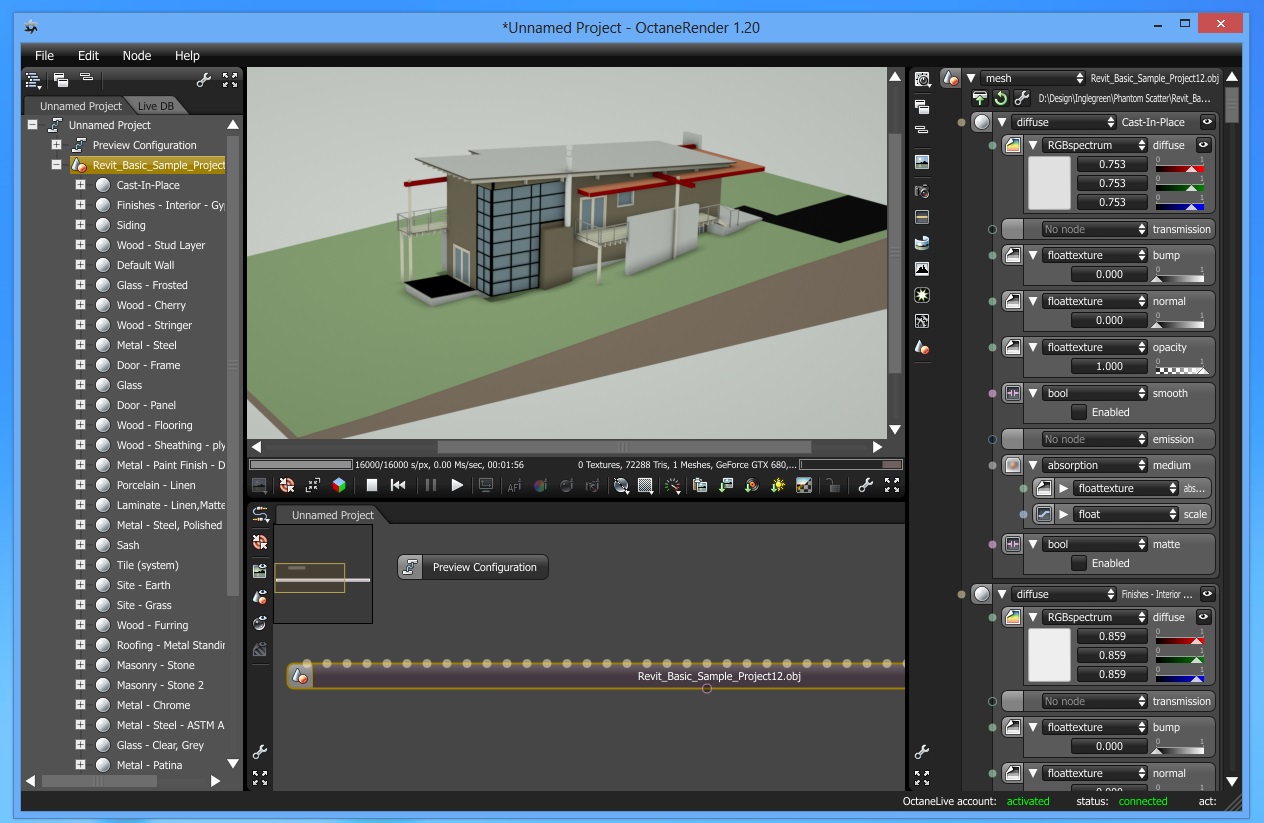Click the colored cube icon in render toolbar

point(339,485)
